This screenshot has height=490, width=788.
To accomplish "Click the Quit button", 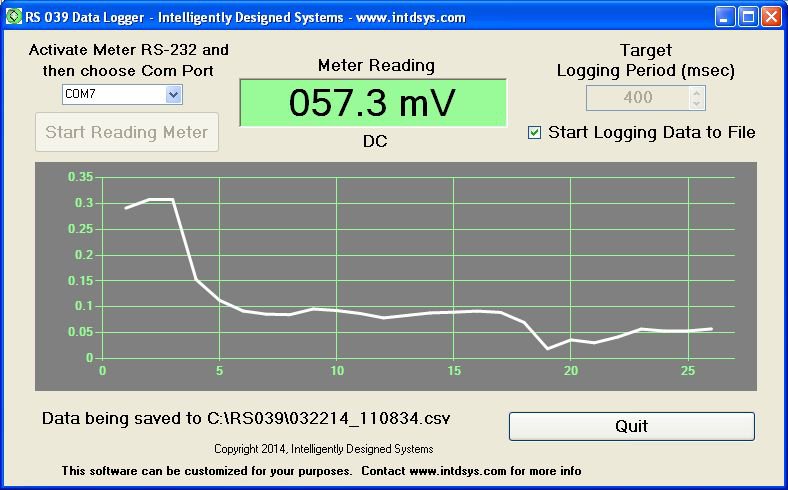I will (632, 426).
